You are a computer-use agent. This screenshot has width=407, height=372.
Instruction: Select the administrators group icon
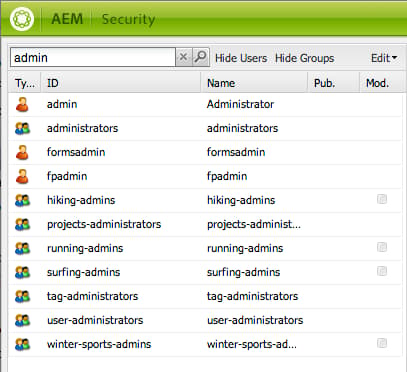[x=22, y=128]
